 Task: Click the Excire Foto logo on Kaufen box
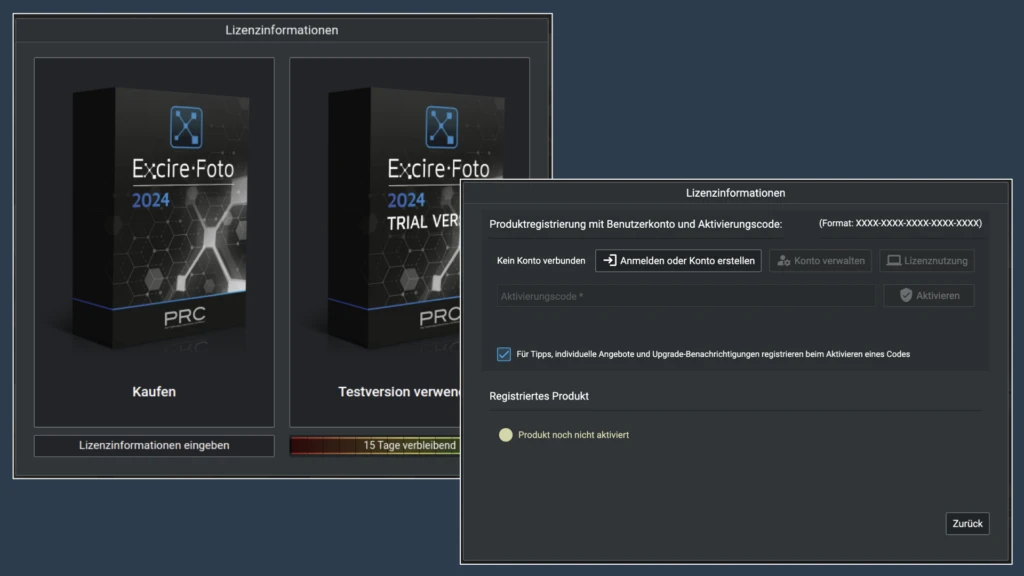(186, 127)
